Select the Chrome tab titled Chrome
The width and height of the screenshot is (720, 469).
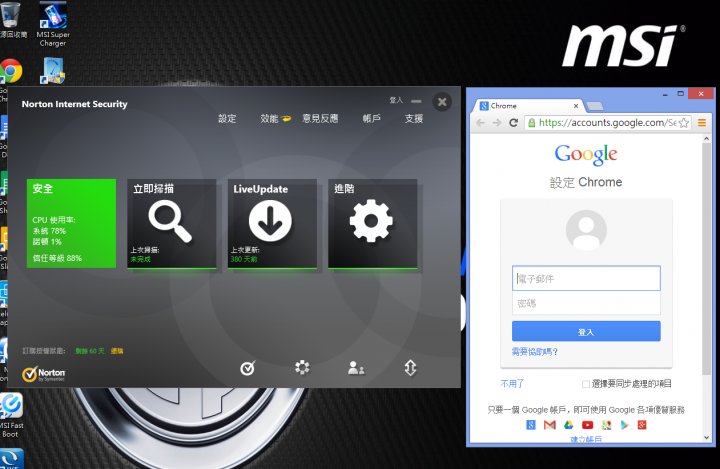click(x=528, y=106)
